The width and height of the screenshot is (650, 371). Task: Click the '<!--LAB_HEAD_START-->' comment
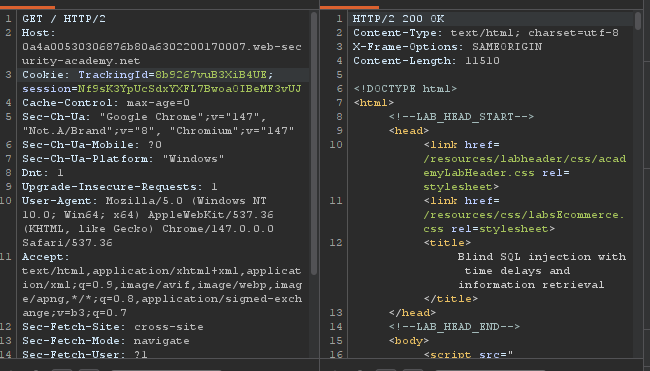[461, 117]
